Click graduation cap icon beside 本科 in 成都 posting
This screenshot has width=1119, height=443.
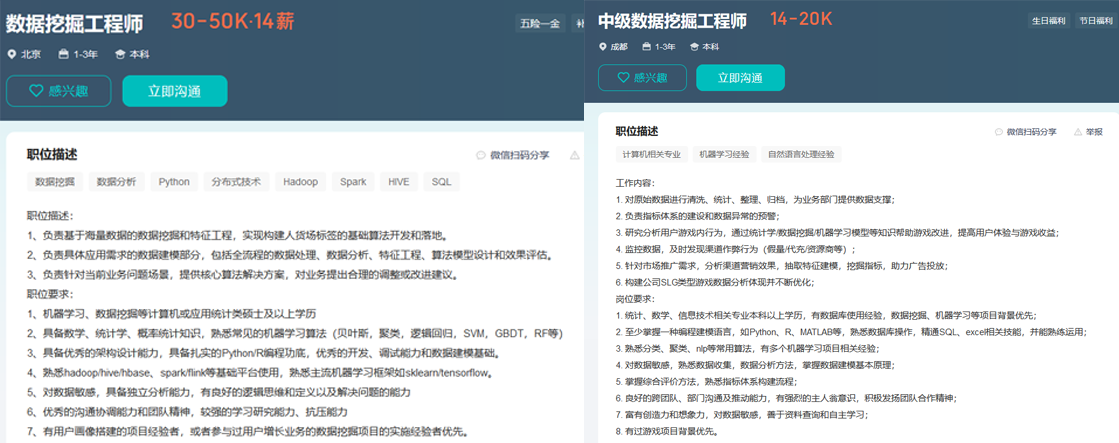[x=694, y=46]
